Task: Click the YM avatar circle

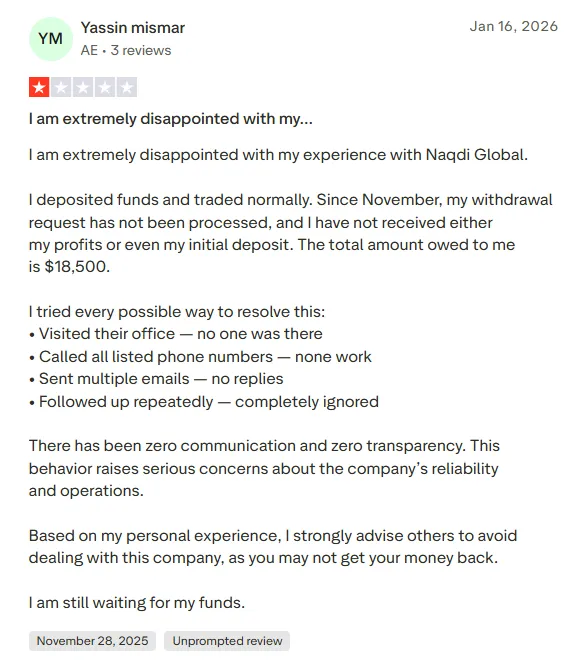Action: tap(51, 39)
